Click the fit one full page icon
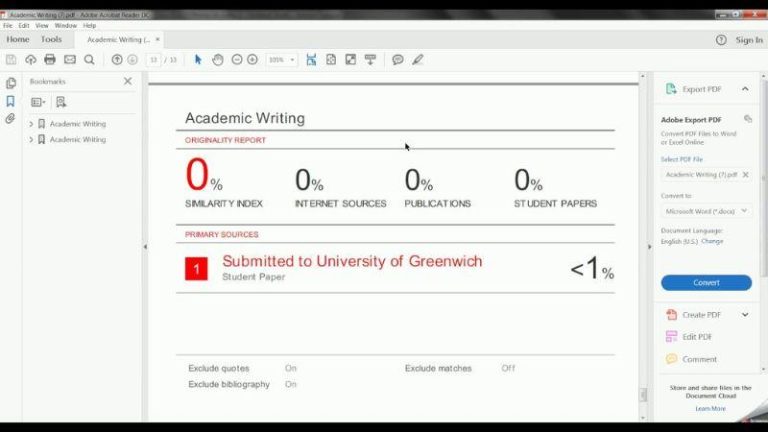 (331, 60)
